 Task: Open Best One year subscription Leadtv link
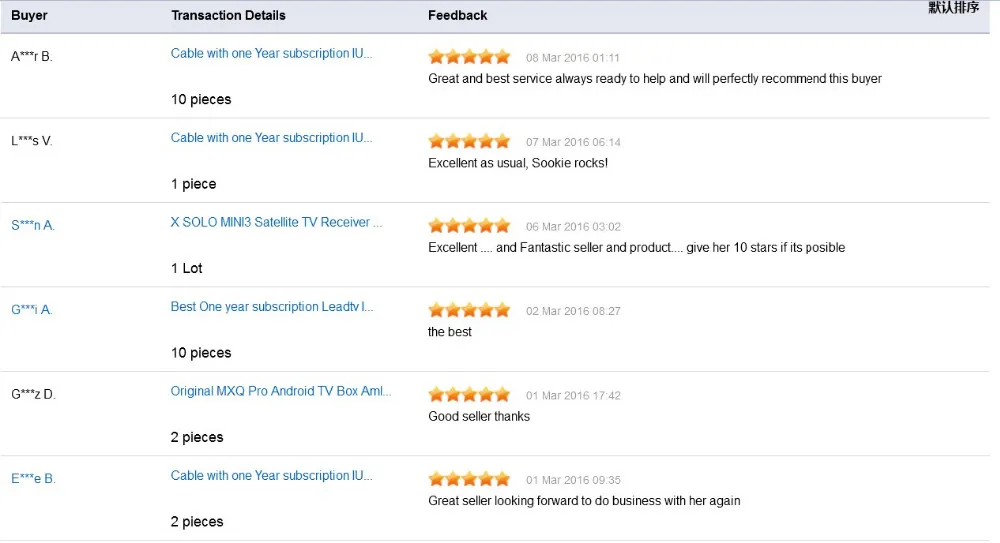click(272, 307)
